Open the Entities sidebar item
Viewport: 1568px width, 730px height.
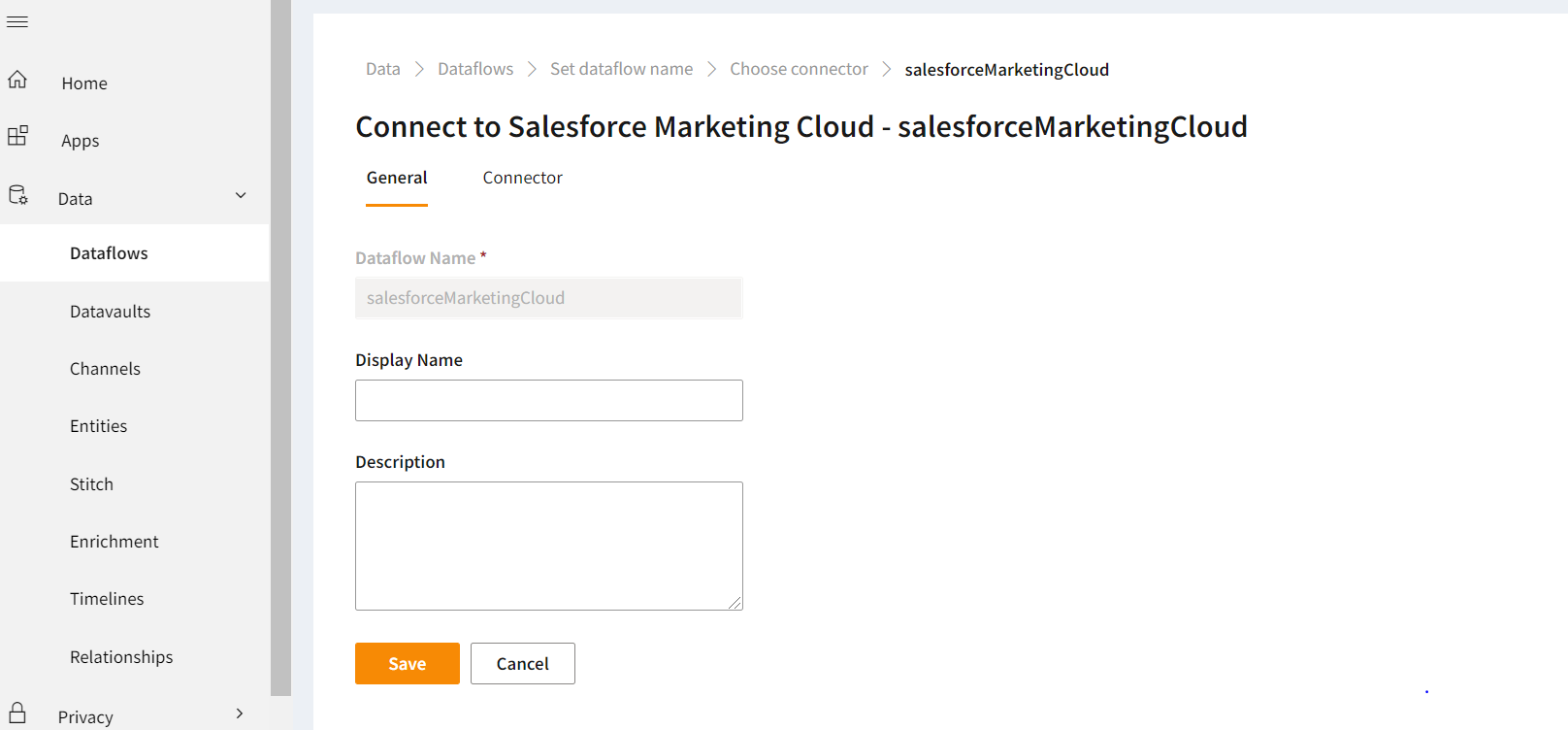pyautogui.click(x=98, y=426)
